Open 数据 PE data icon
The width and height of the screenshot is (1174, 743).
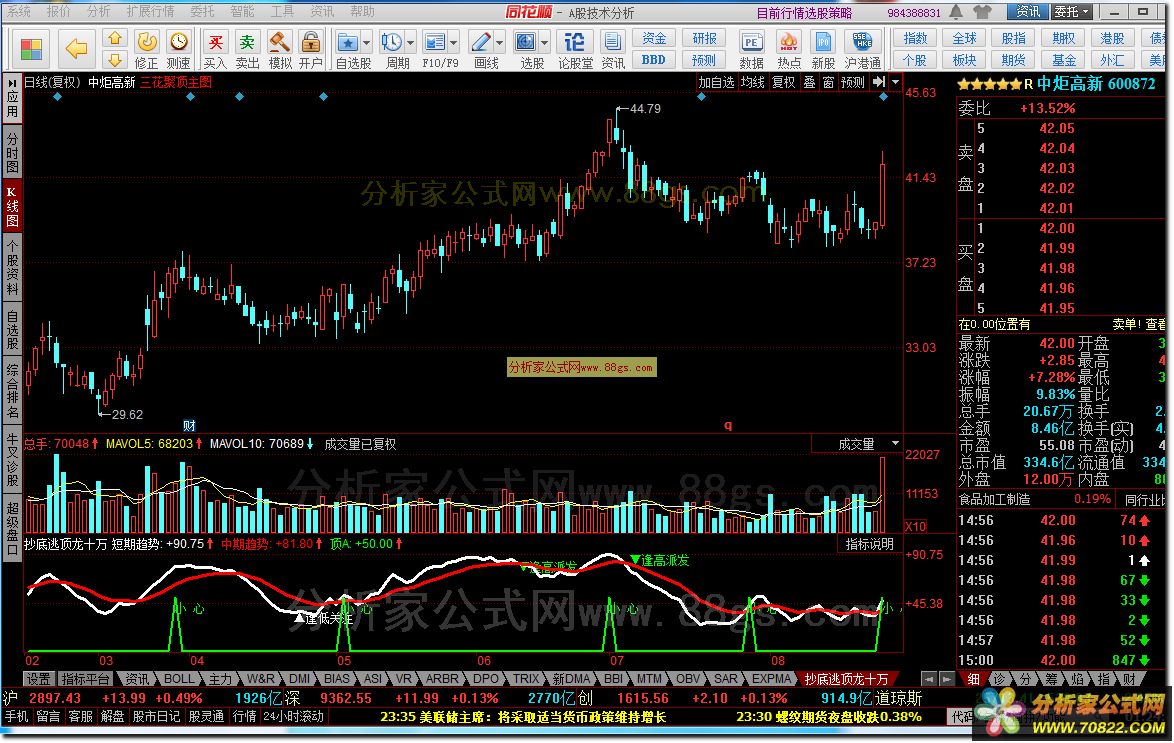click(x=751, y=49)
